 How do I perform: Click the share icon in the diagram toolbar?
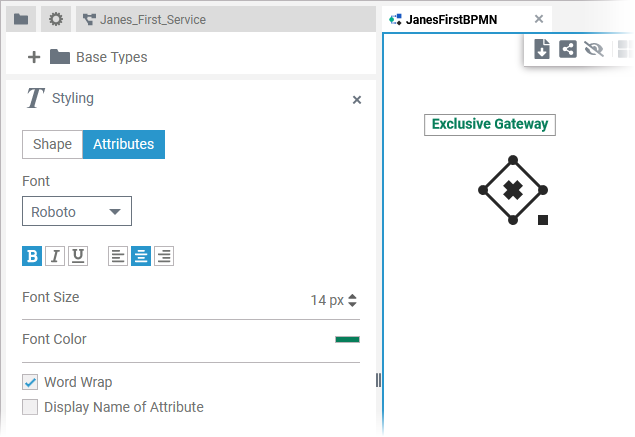coord(568,49)
